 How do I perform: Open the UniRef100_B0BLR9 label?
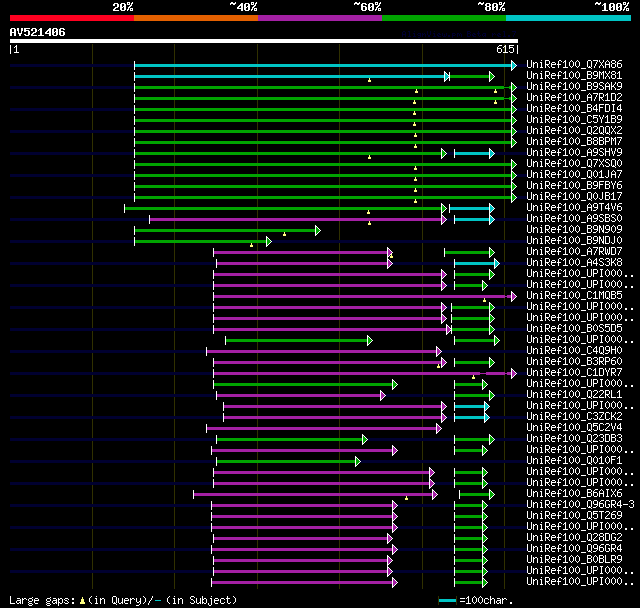pos(574,560)
